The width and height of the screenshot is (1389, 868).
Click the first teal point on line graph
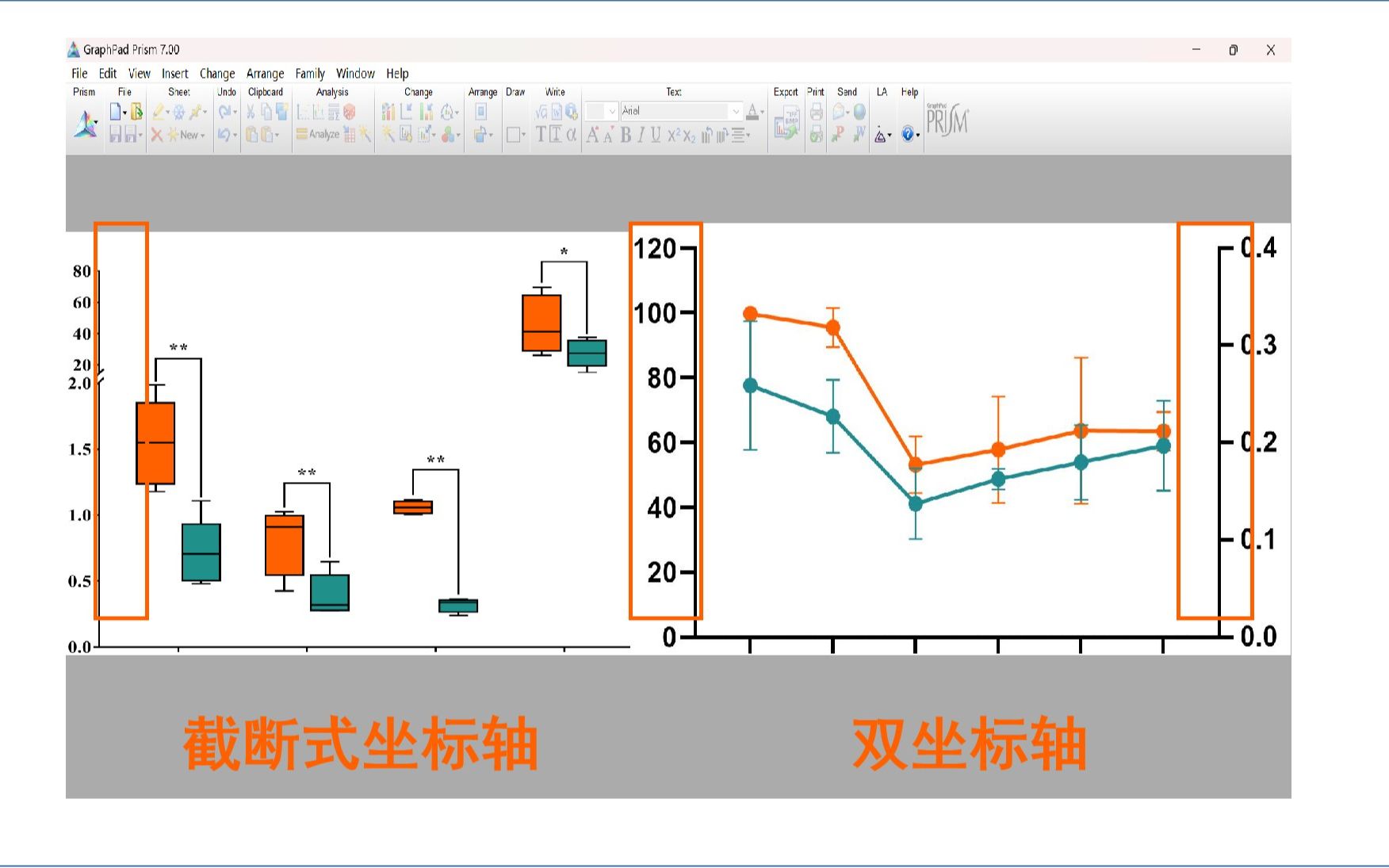750,386
